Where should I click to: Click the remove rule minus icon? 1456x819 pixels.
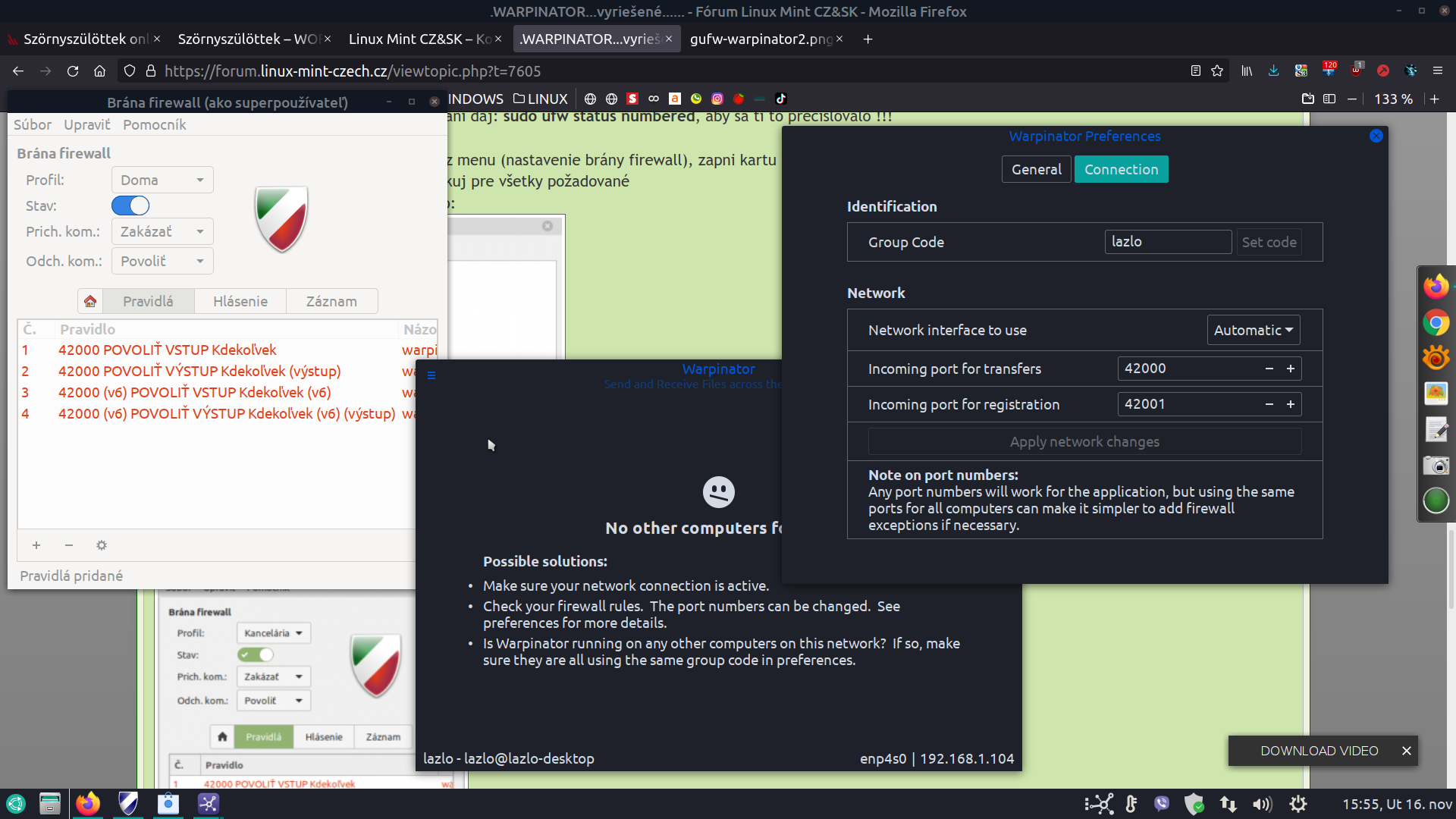point(69,545)
